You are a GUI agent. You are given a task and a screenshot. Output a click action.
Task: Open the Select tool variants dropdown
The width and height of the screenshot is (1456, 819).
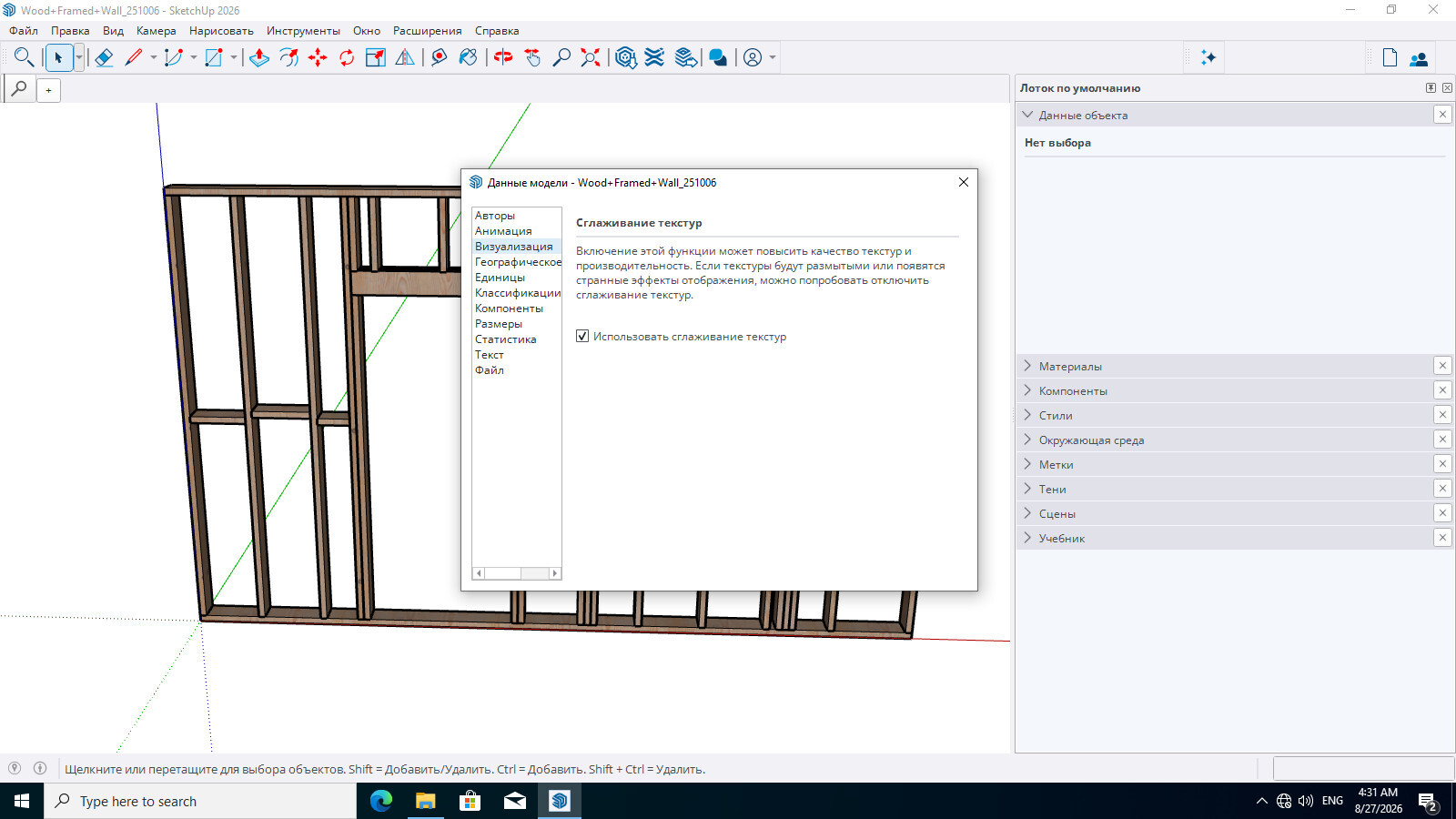[79, 57]
